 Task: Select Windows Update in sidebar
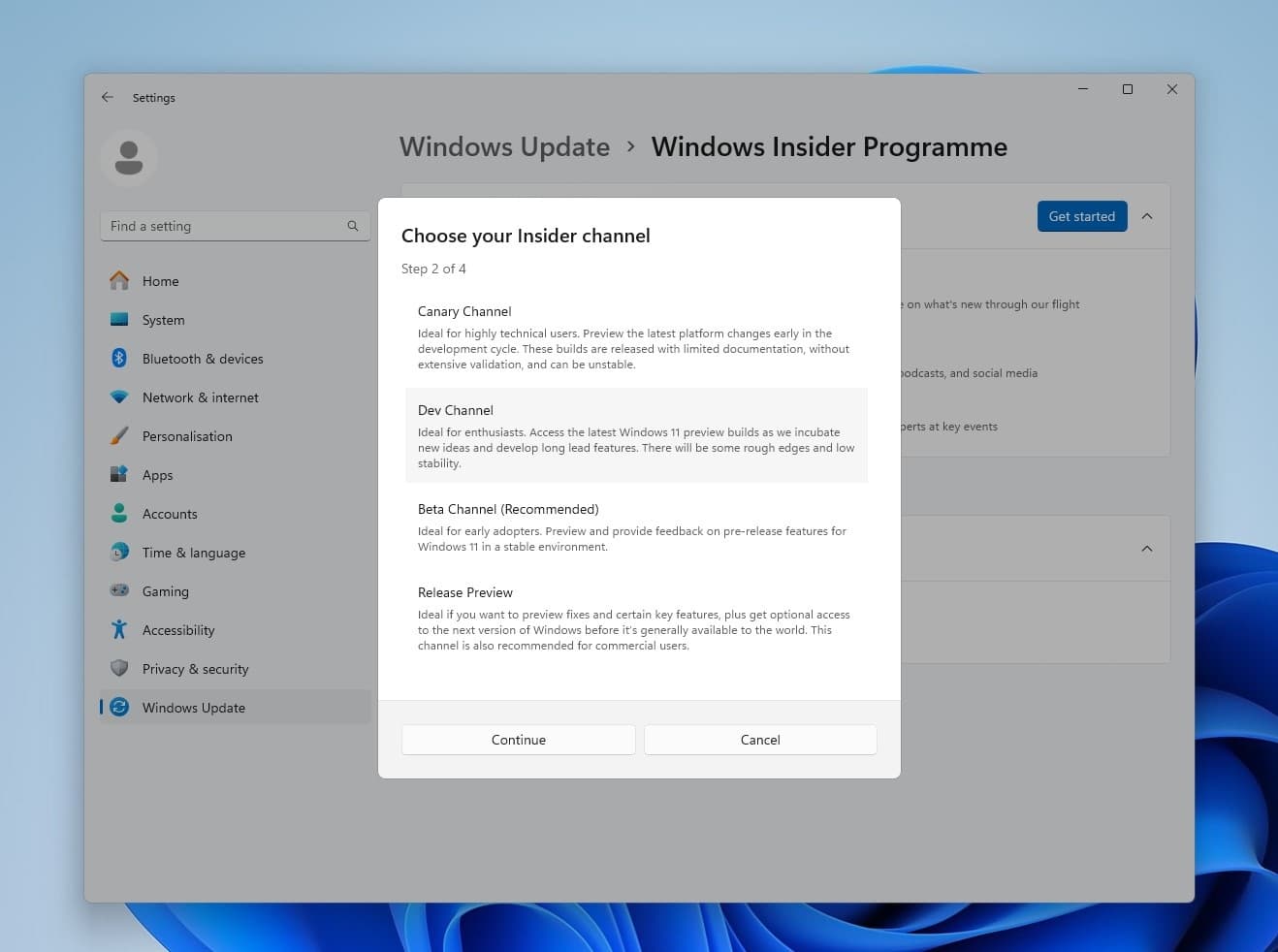(x=236, y=708)
